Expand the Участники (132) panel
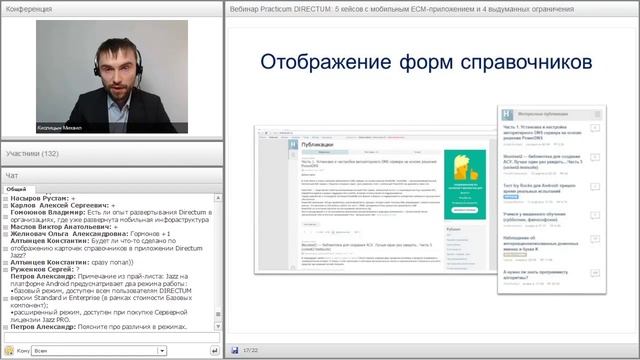Screen dimensions: 640x360 click(112, 153)
